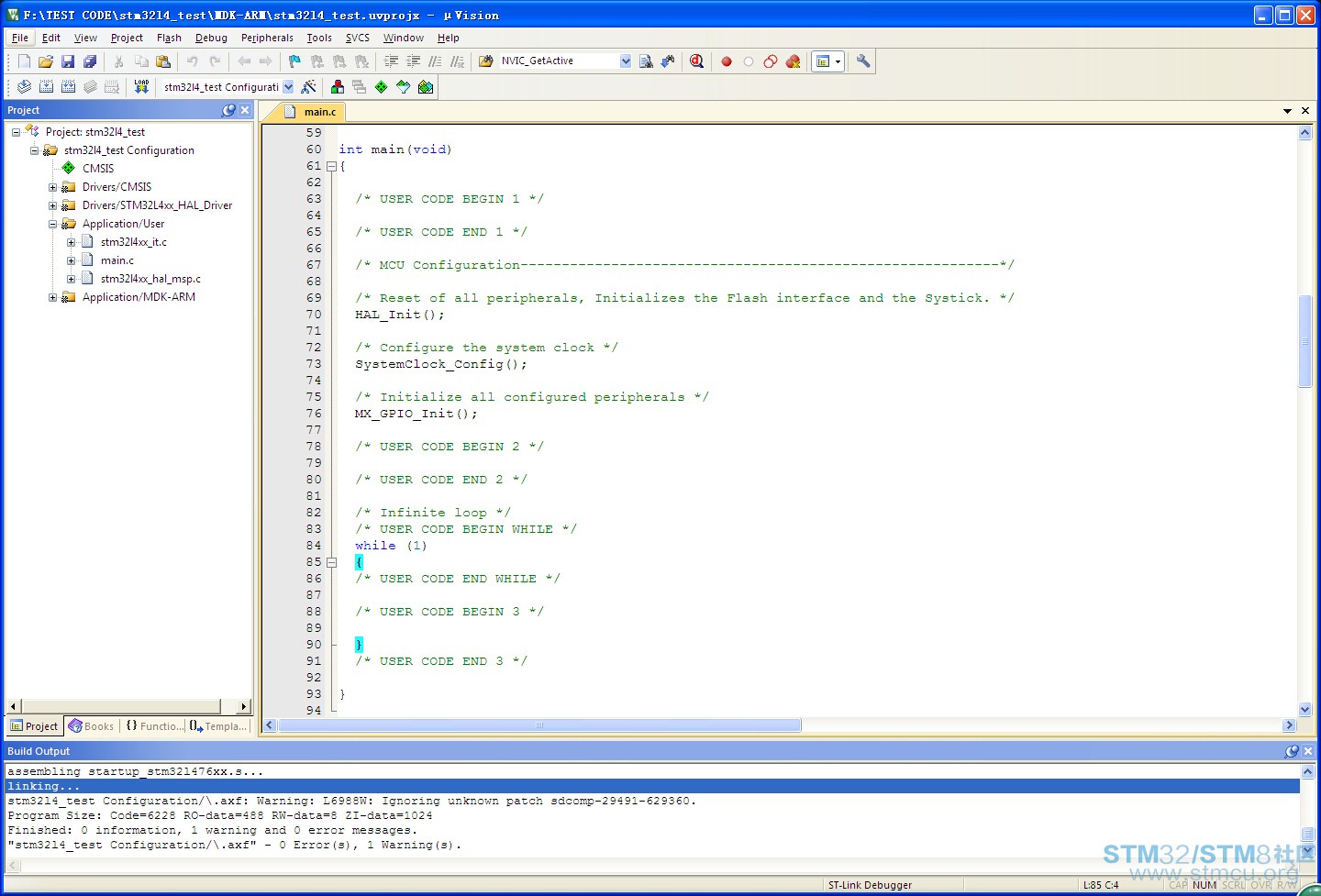Select main.c in project tree
This screenshot has width=1321, height=896.
tap(117, 260)
